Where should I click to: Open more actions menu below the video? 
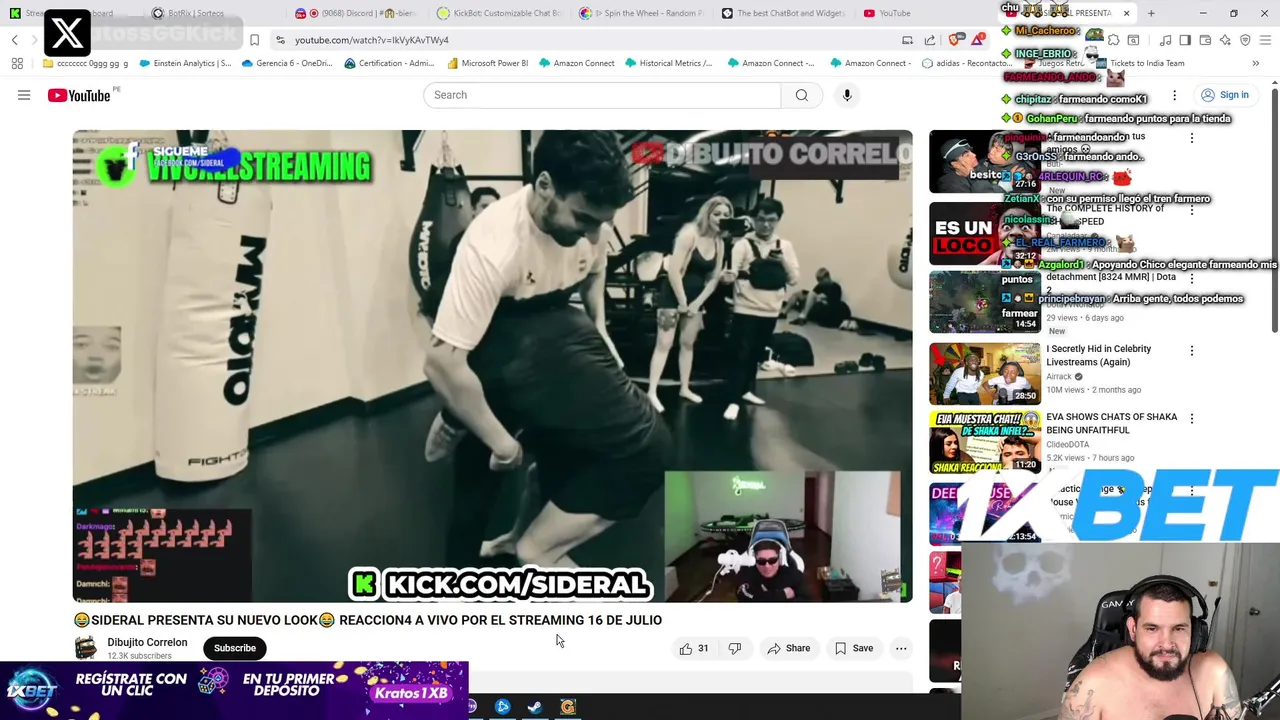(901, 648)
